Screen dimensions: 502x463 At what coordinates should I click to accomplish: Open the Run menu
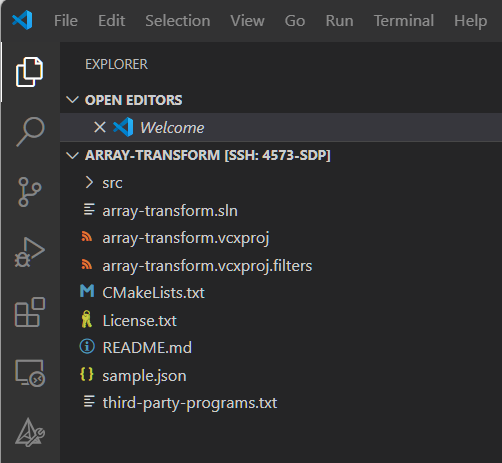(x=339, y=21)
